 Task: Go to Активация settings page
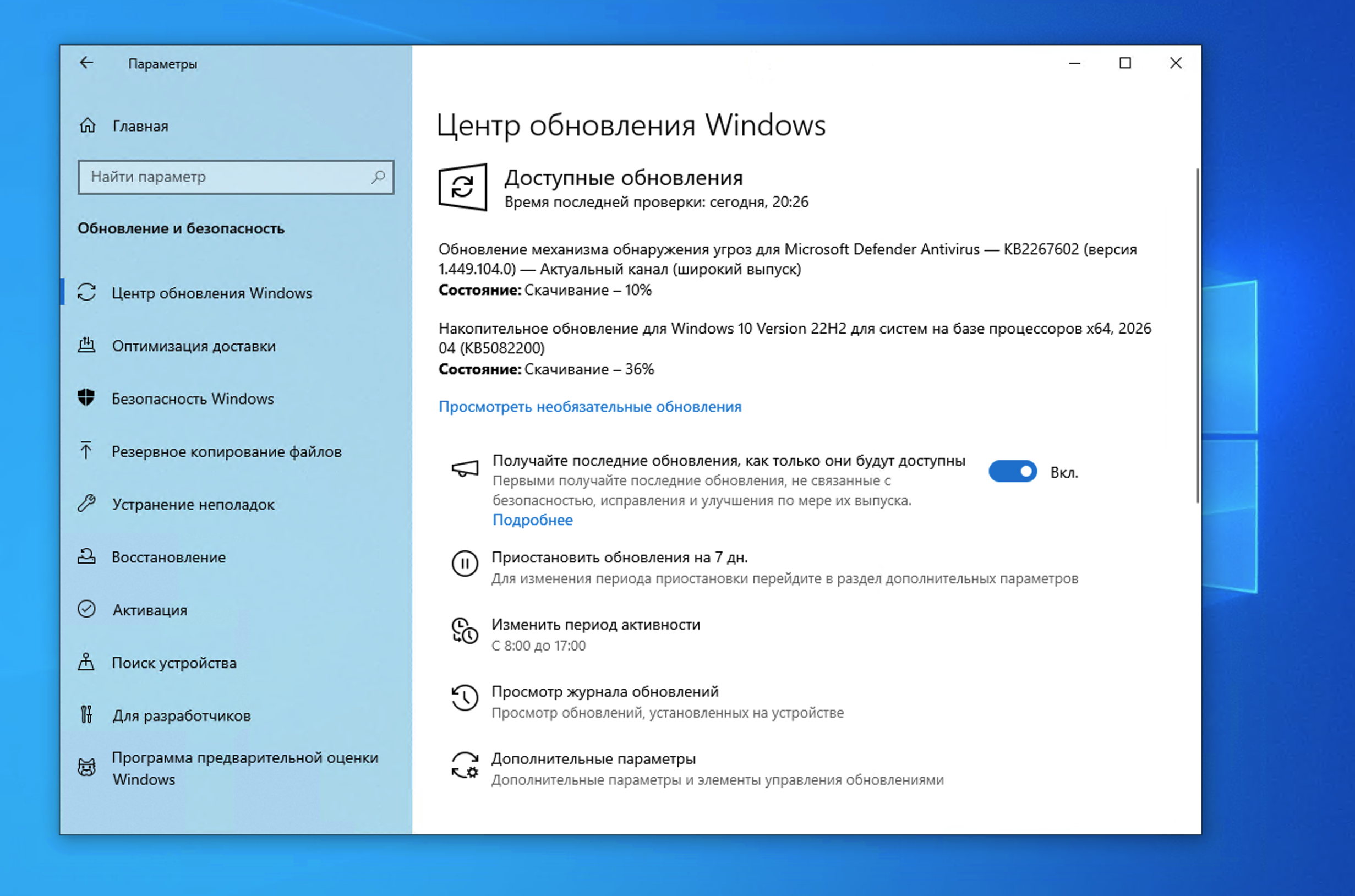point(150,610)
